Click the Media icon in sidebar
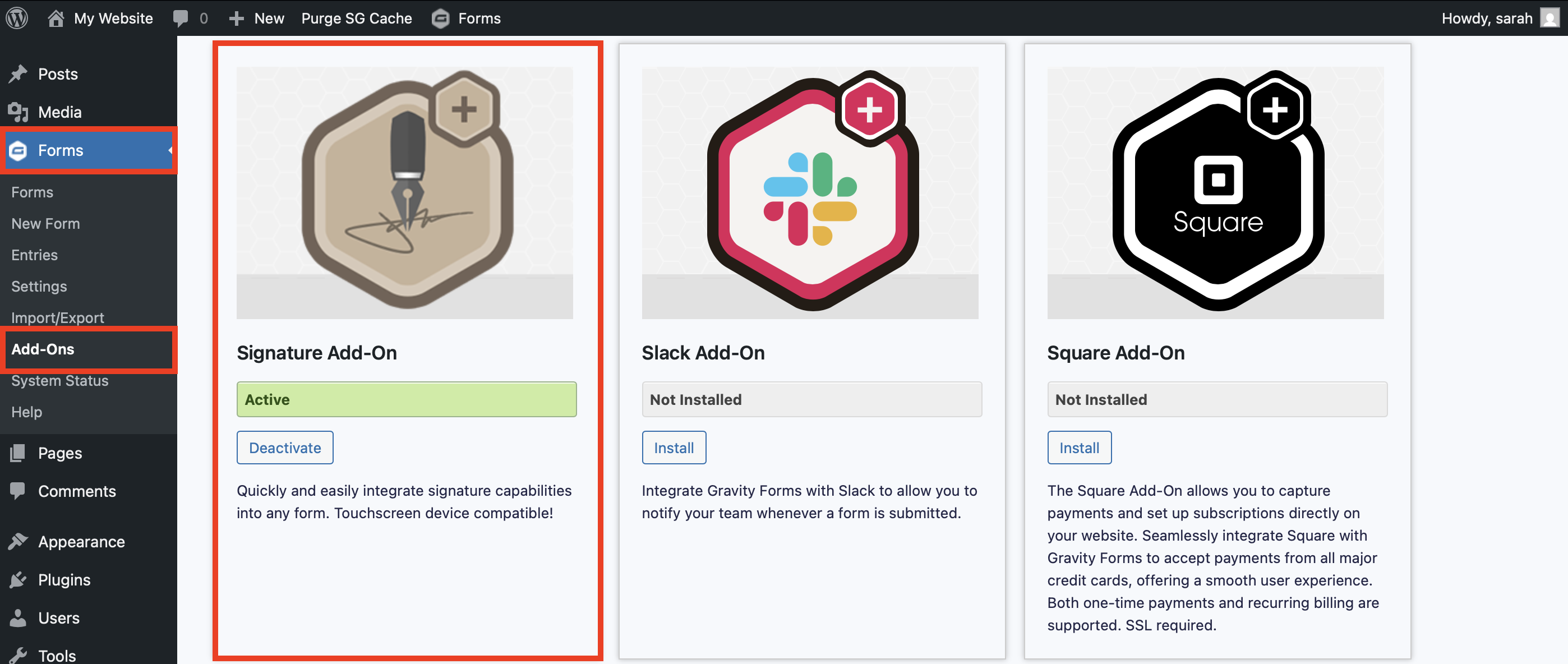Viewport: 1568px width, 664px height. 19,112
